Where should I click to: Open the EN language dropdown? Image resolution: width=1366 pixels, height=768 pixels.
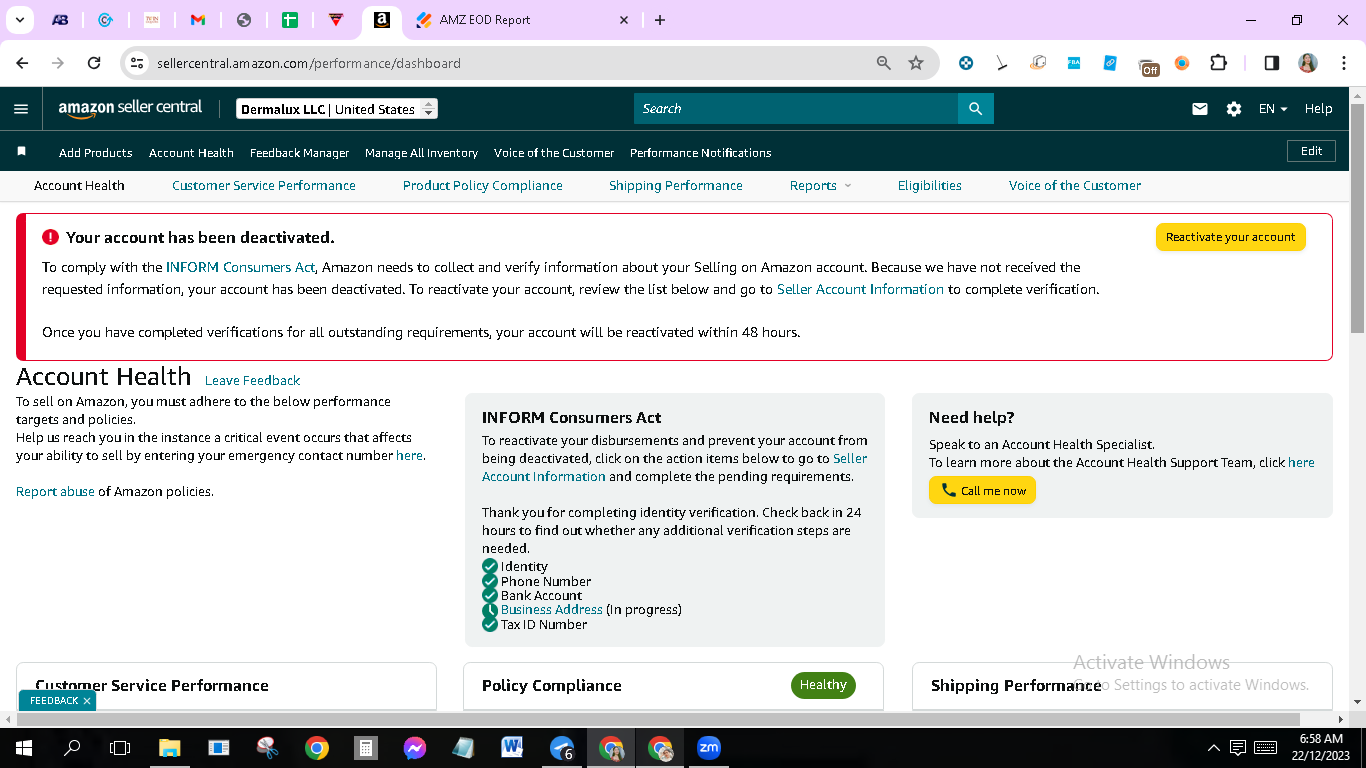coord(1273,109)
